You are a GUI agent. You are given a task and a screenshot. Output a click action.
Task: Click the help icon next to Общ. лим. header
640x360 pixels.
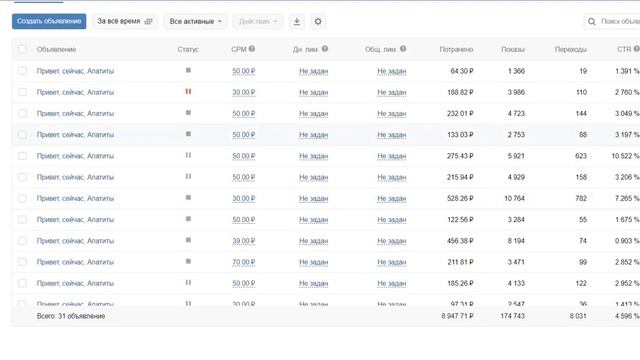click(403, 49)
